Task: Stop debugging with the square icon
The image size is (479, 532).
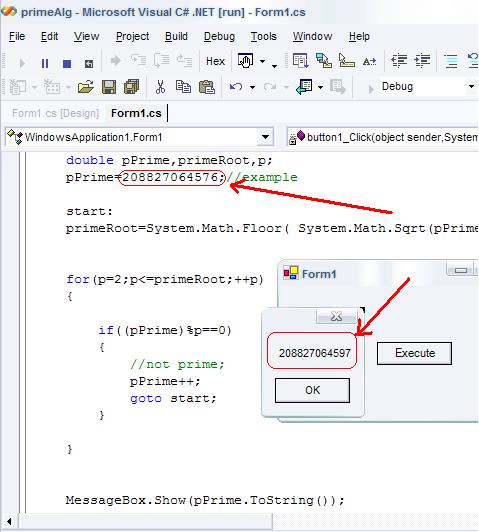Action: pos(67,63)
